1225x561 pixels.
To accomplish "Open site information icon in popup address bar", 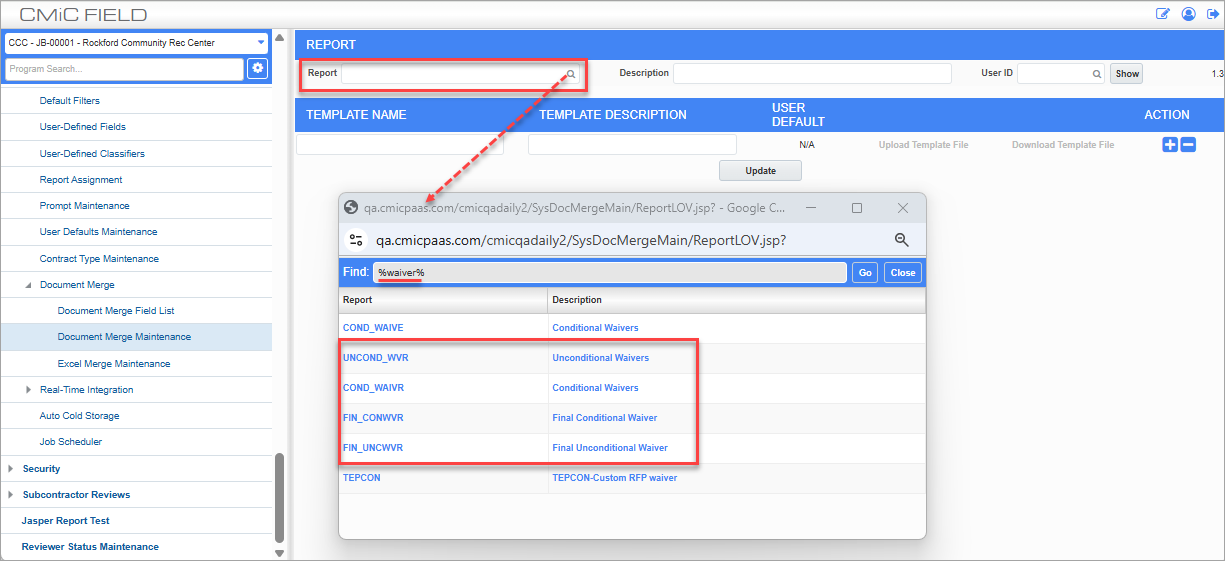I will tap(356, 240).
